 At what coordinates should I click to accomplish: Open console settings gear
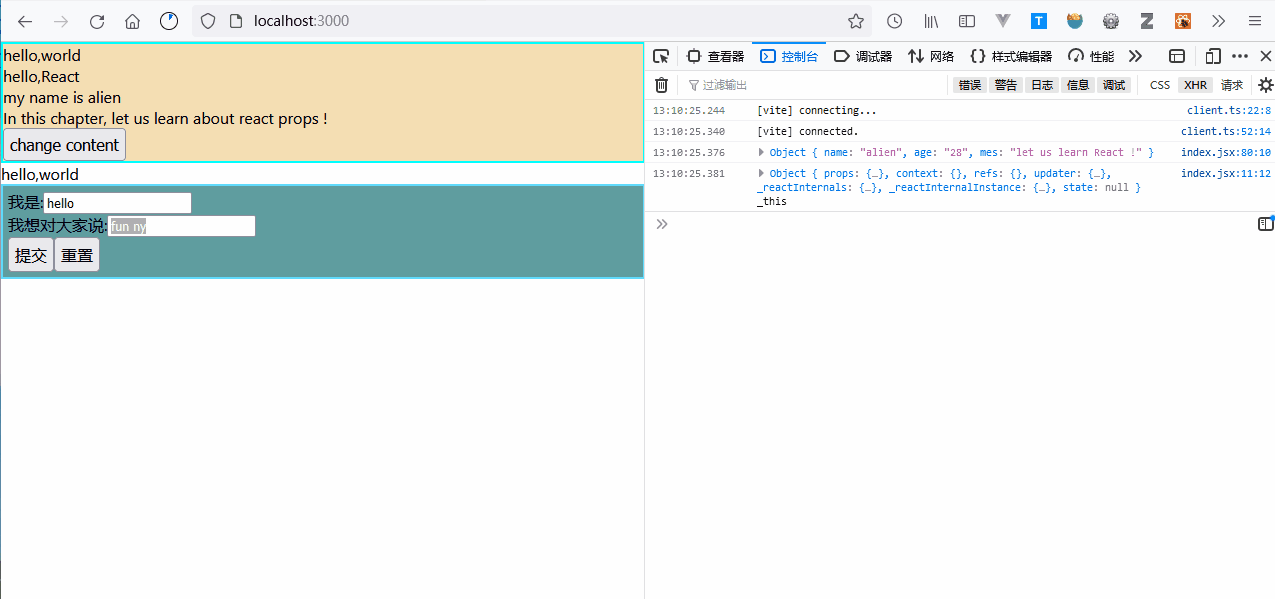[x=1265, y=85]
